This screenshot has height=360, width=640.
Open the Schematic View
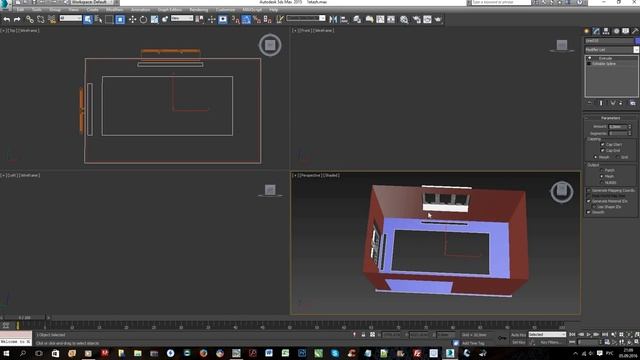click(391, 19)
